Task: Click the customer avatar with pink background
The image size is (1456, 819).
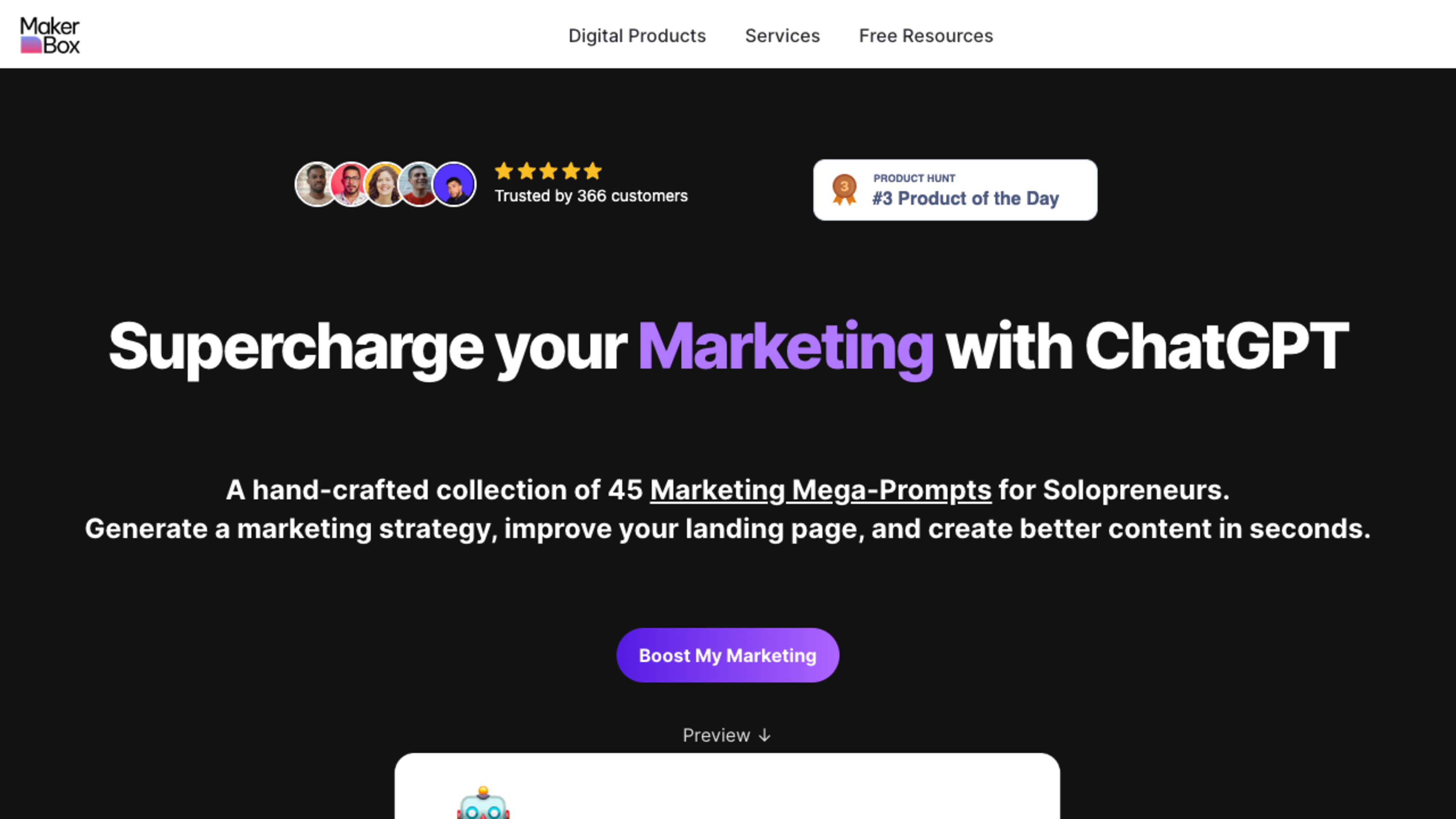Action: click(350, 184)
